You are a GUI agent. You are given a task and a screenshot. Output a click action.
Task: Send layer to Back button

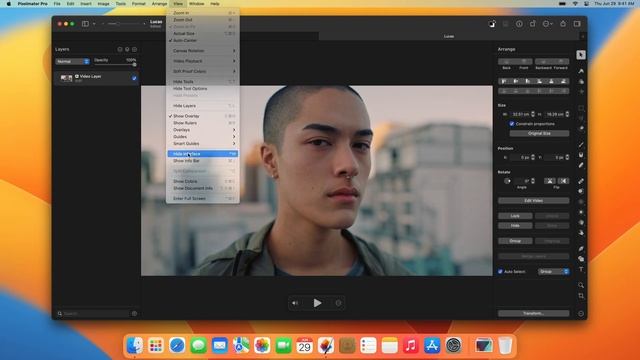pyautogui.click(x=507, y=62)
